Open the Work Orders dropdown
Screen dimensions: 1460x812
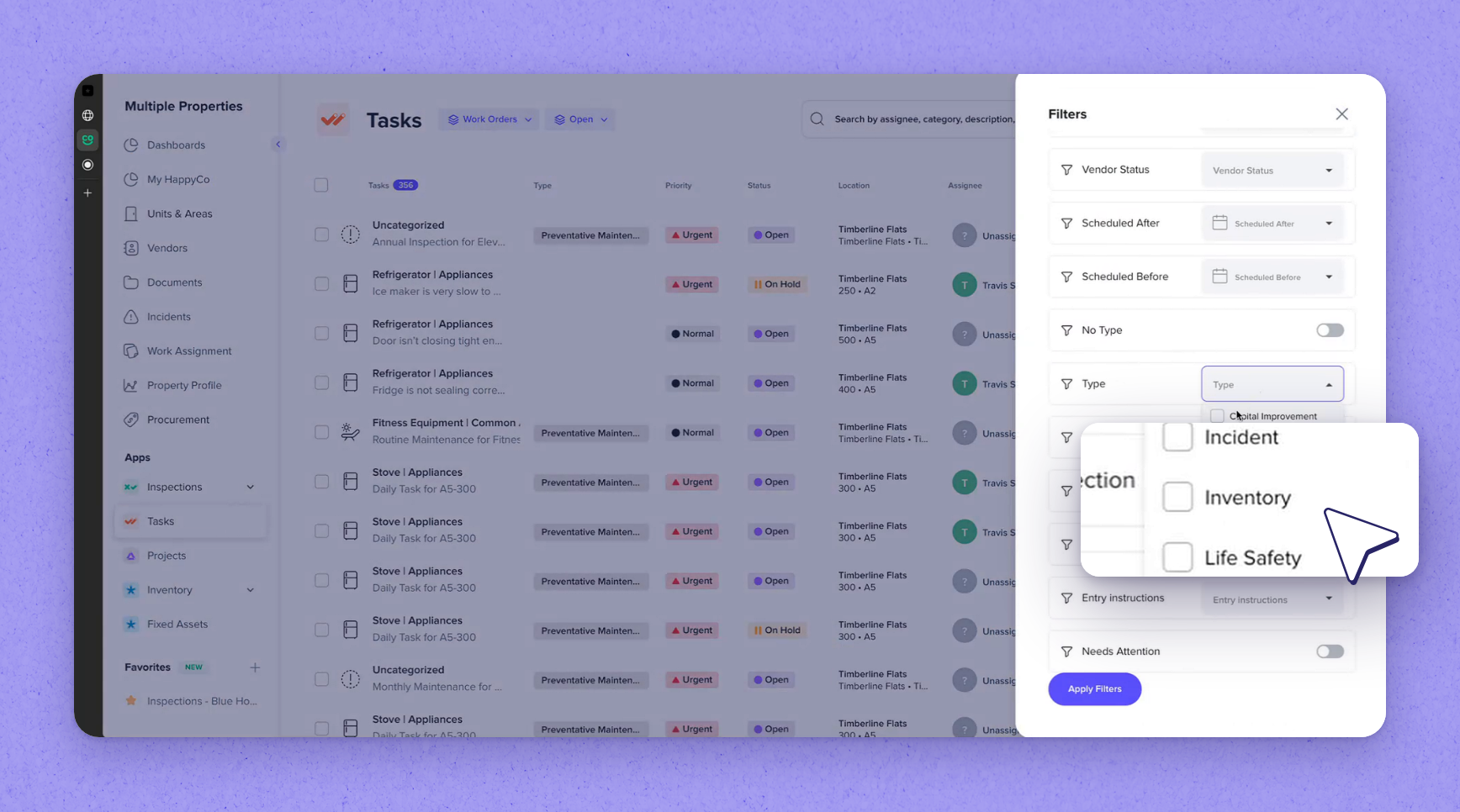[x=489, y=119]
